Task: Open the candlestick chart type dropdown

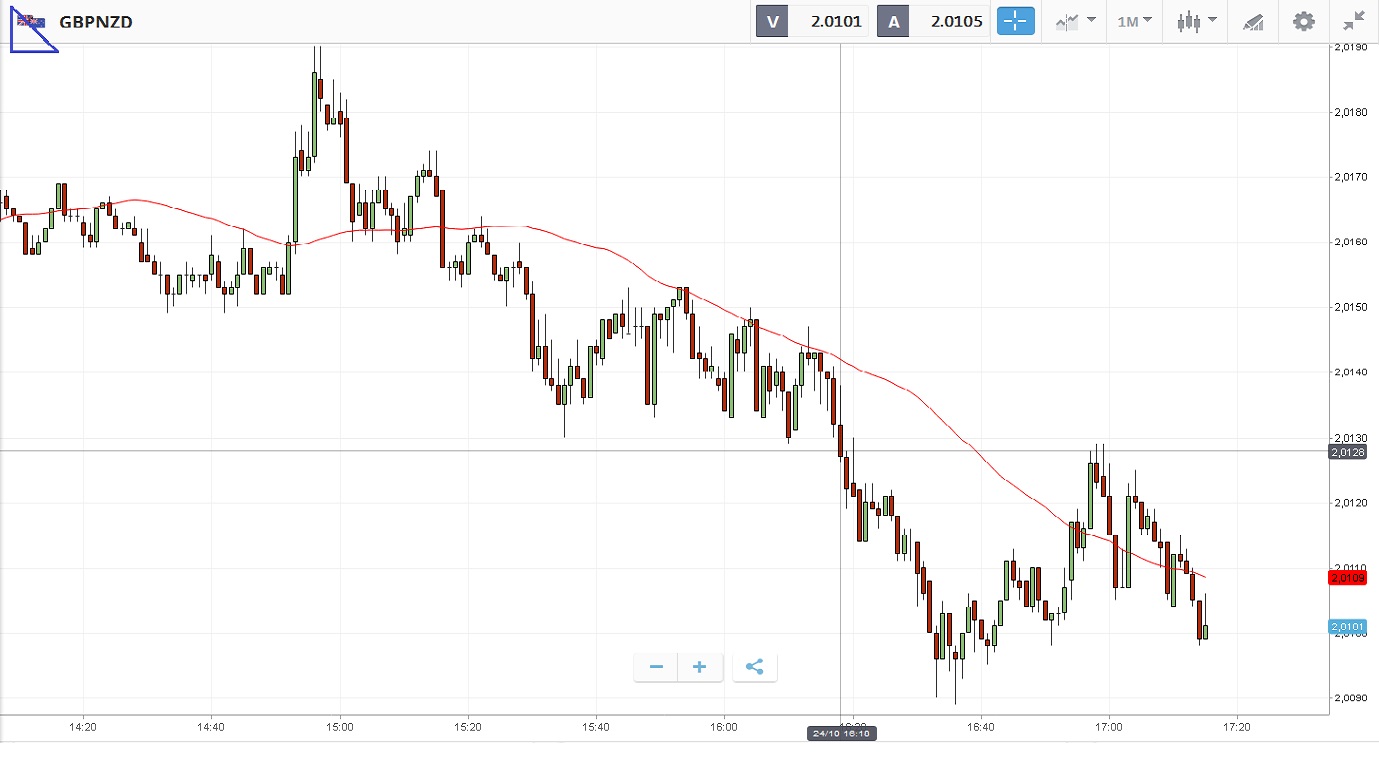Action: 1196,21
